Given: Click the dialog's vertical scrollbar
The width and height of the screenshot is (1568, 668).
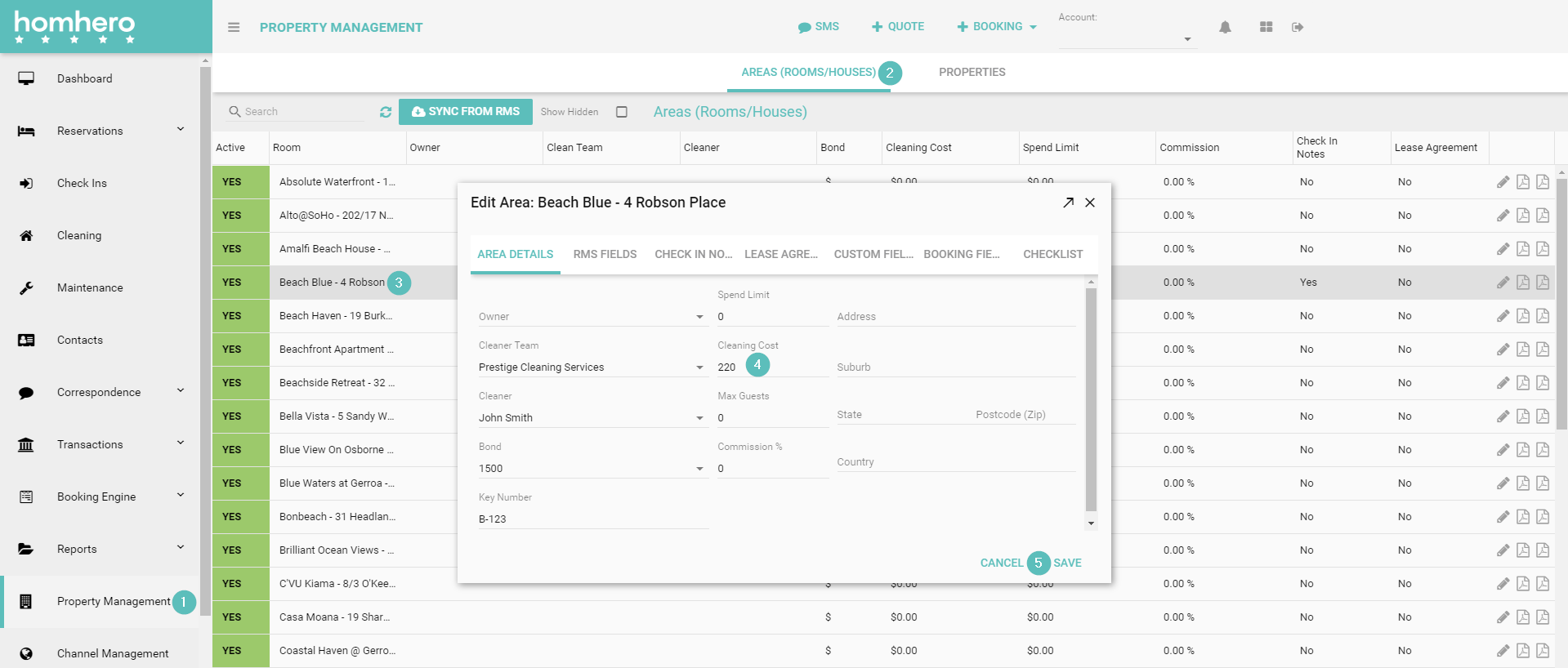Looking at the screenshot, I should pos(1091,400).
